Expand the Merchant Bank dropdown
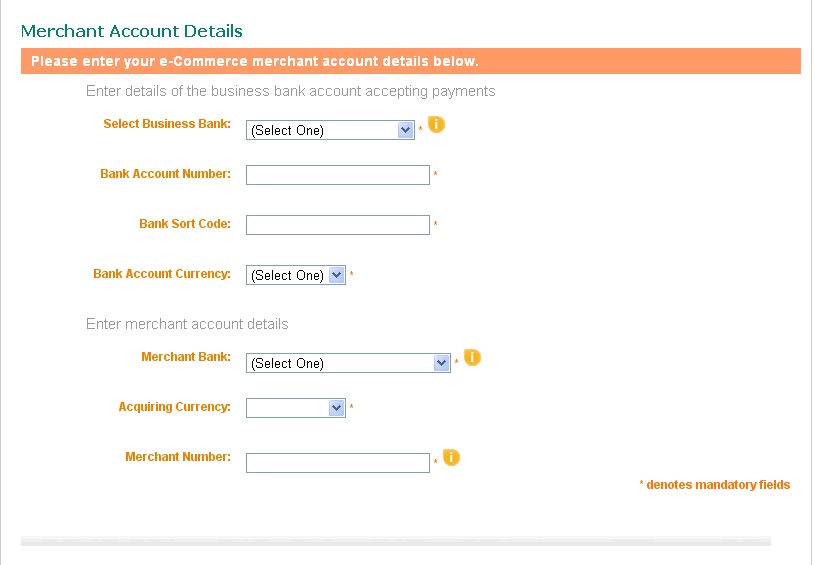This screenshot has width=815, height=565. point(348,363)
